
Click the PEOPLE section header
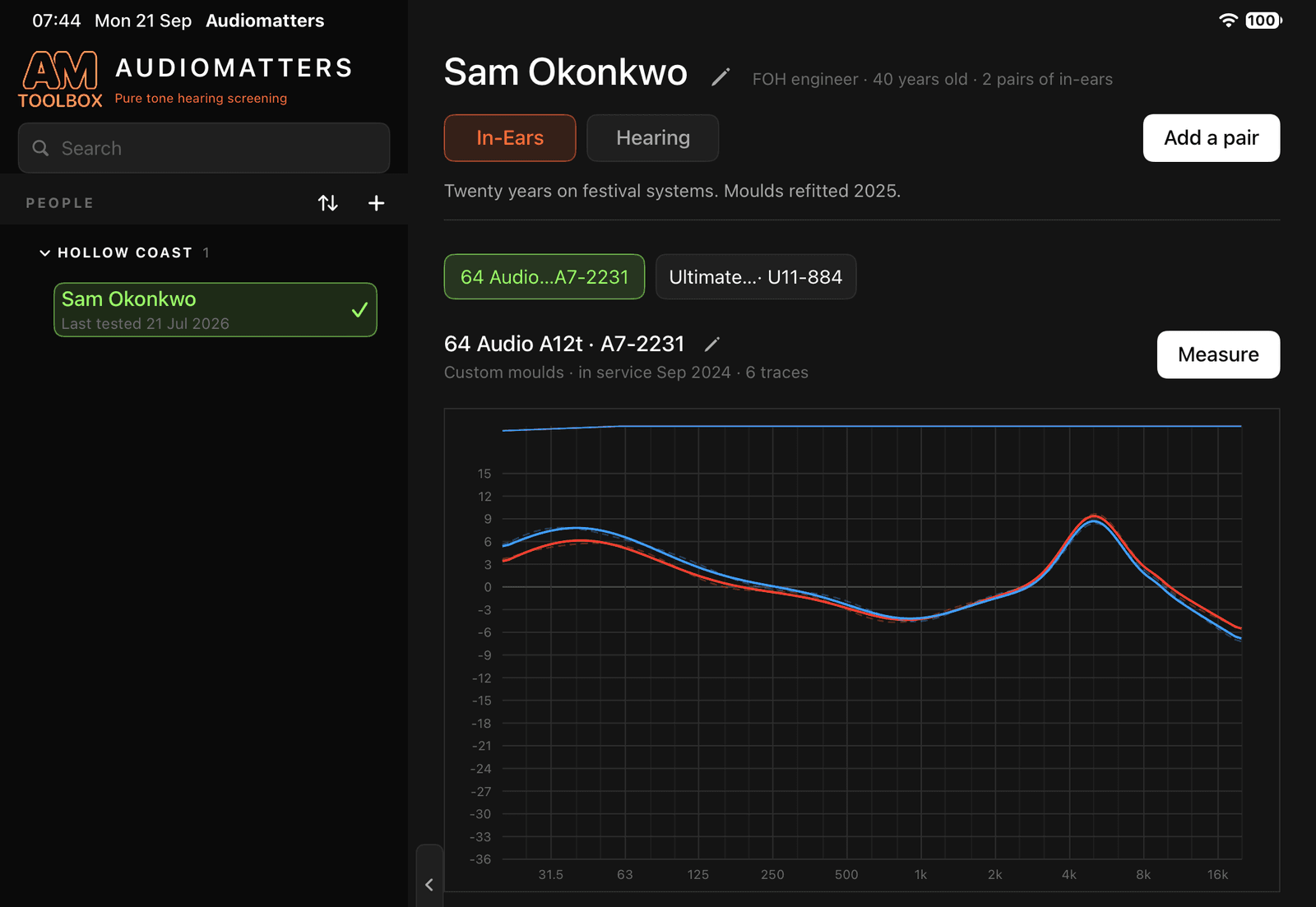[x=60, y=203]
